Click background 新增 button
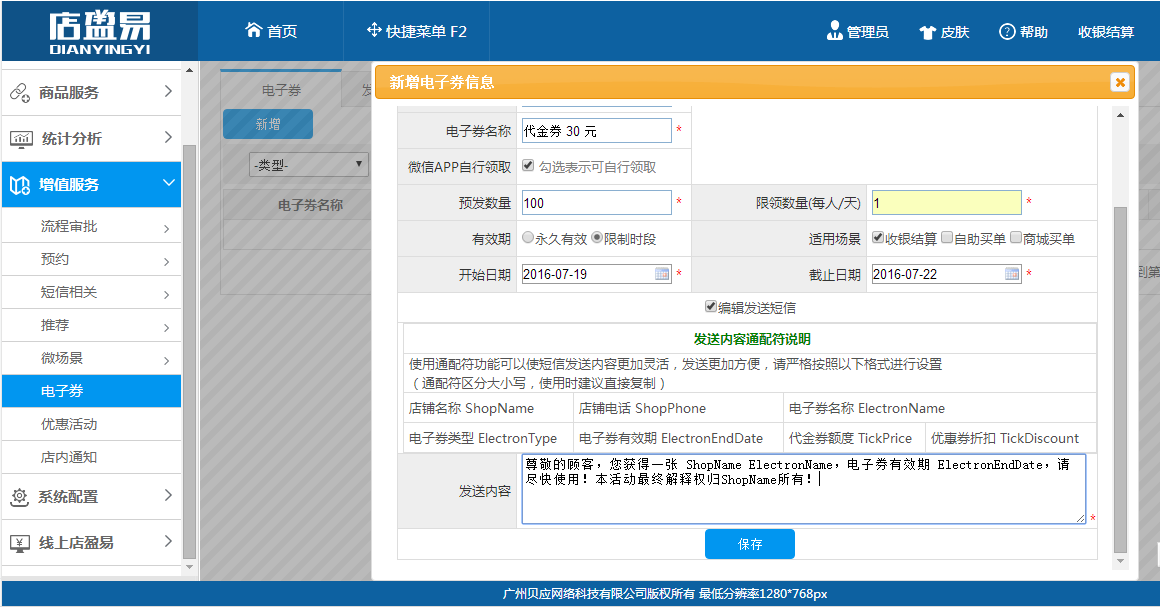The width and height of the screenshot is (1160, 607). pyautogui.click(x=268, y=124)
